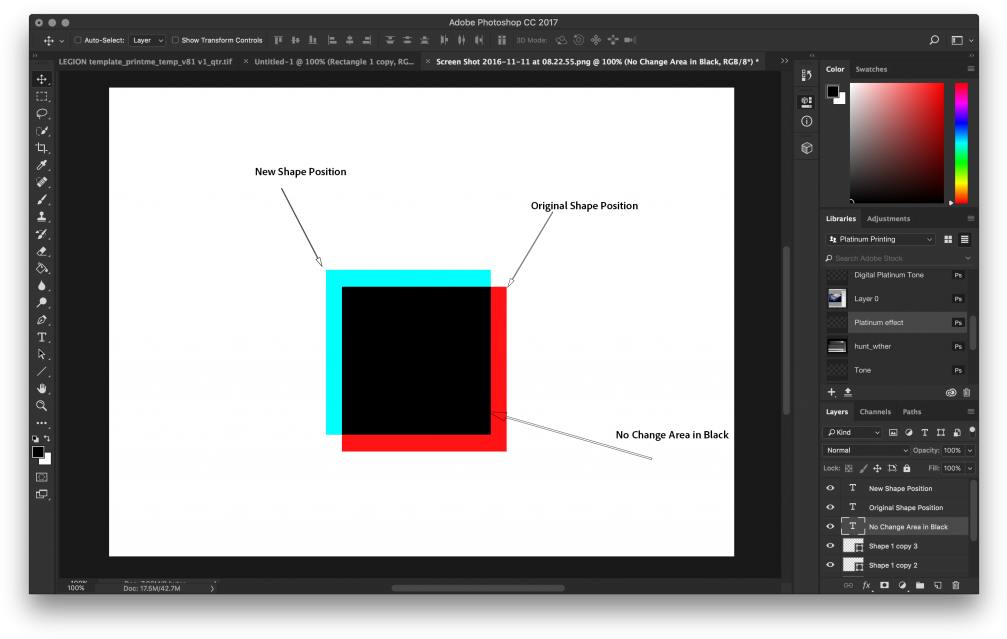This screenshot has height=639, width=1007.
Task: Switch to the Channels tab
Action: click(x=875, y=411)
